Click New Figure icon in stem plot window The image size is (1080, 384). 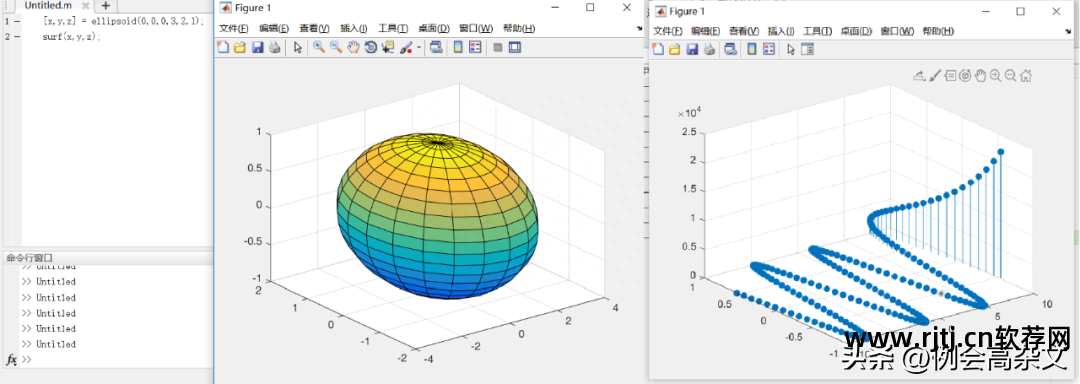[x=658, y=49]
